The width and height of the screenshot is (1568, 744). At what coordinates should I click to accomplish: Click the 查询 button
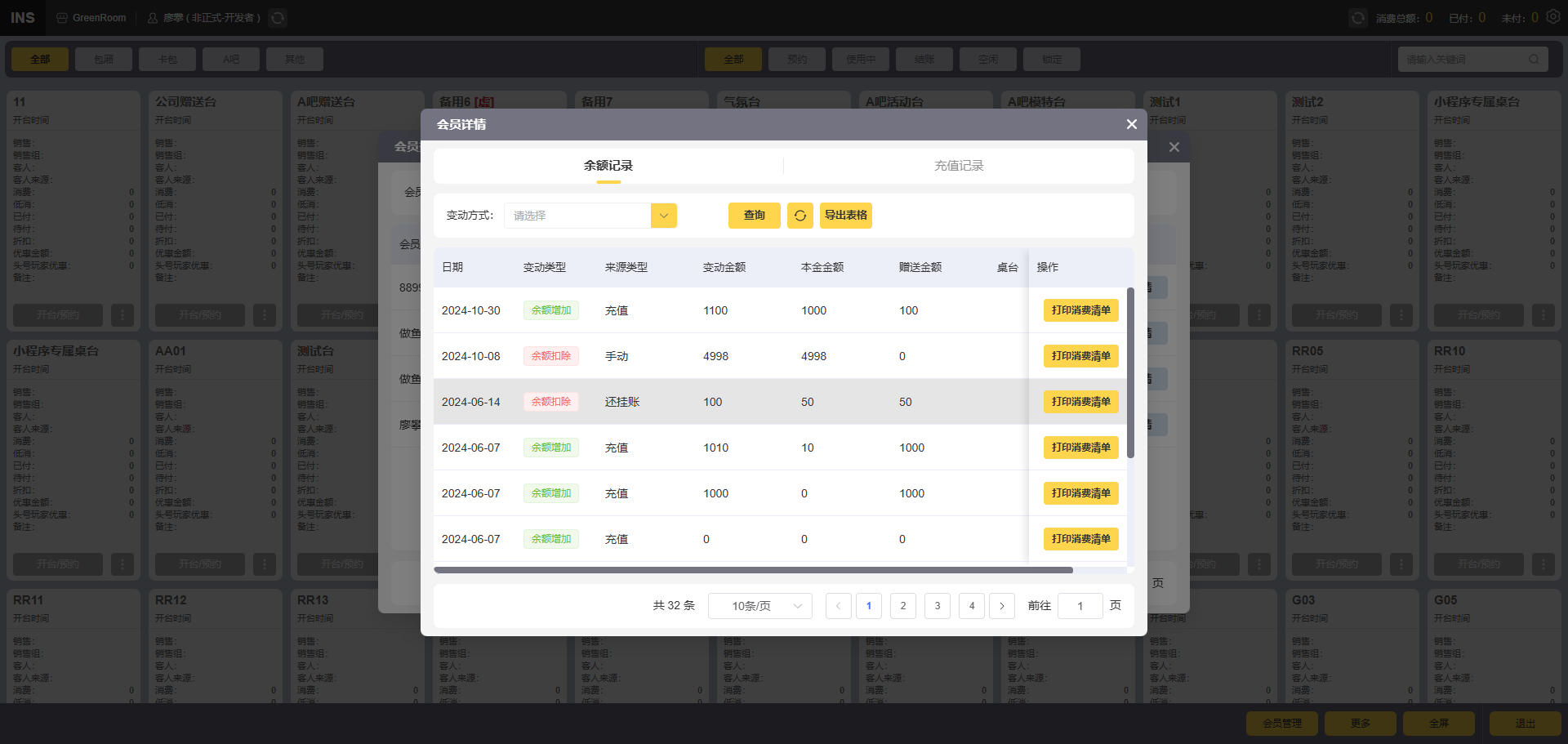(x=755, y=216)
